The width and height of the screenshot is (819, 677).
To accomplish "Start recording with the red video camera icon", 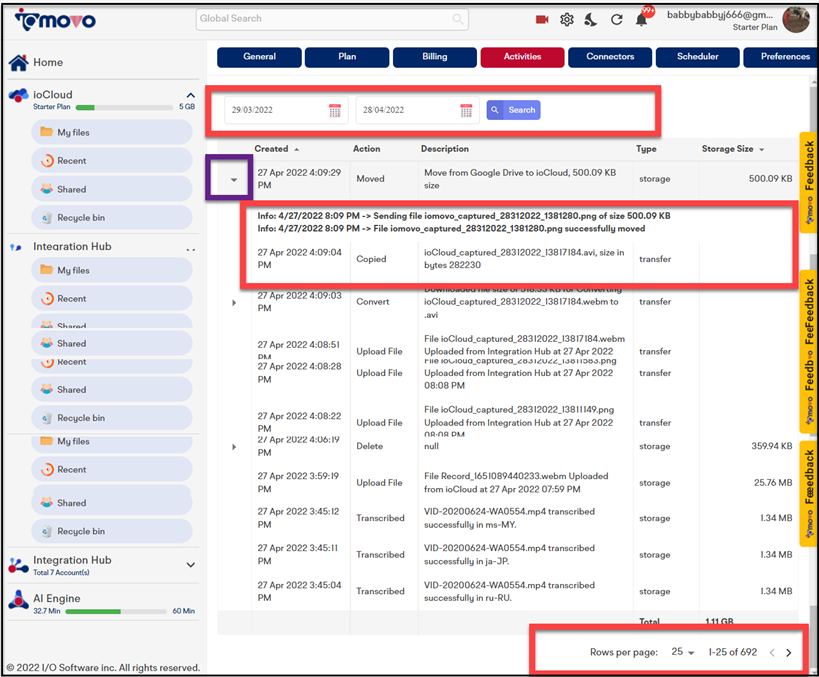I will [542, 19].
